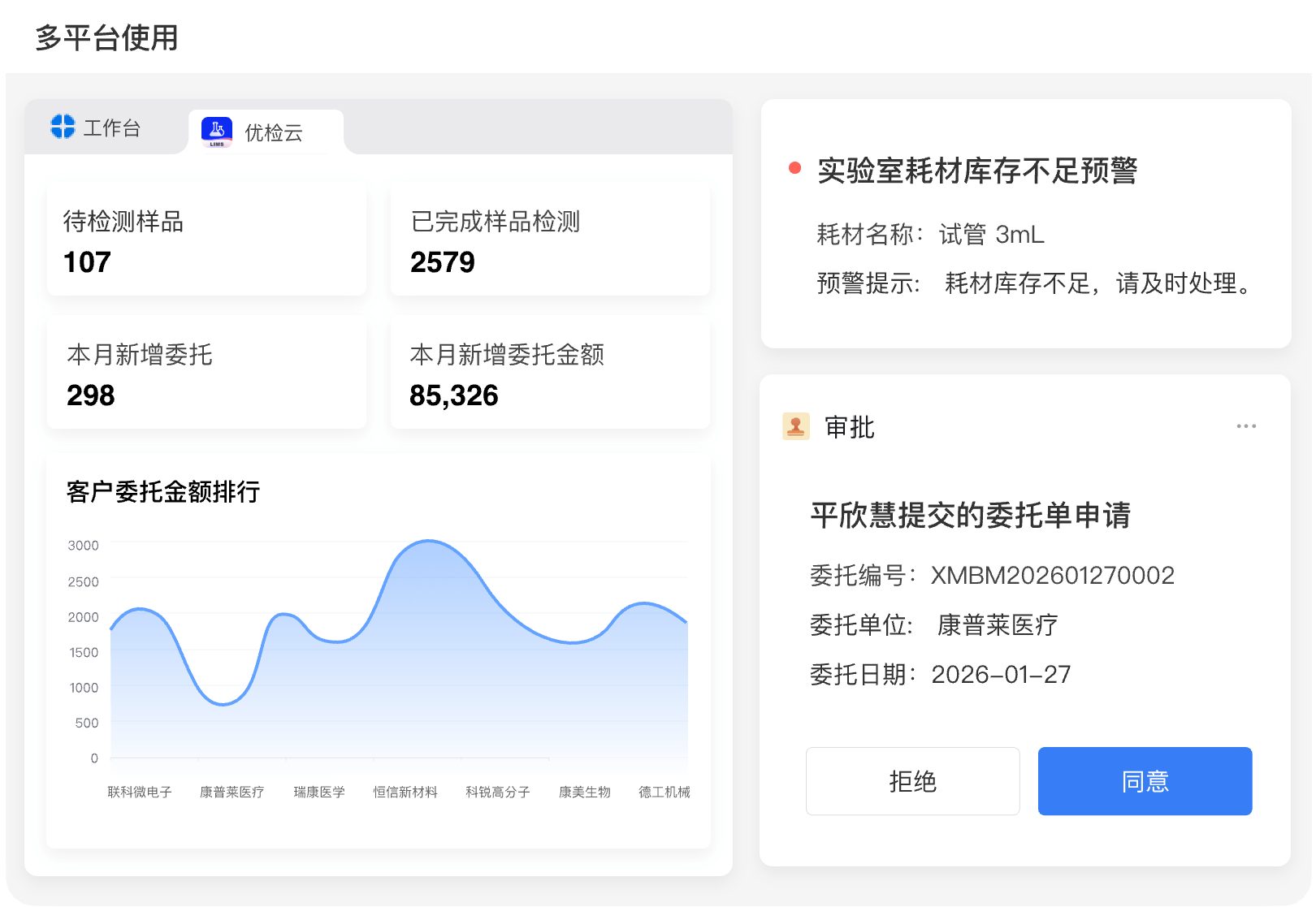The image size is (1316, 907).
Task: Switch to the 工作台 tab
Action: pos(97,127)
